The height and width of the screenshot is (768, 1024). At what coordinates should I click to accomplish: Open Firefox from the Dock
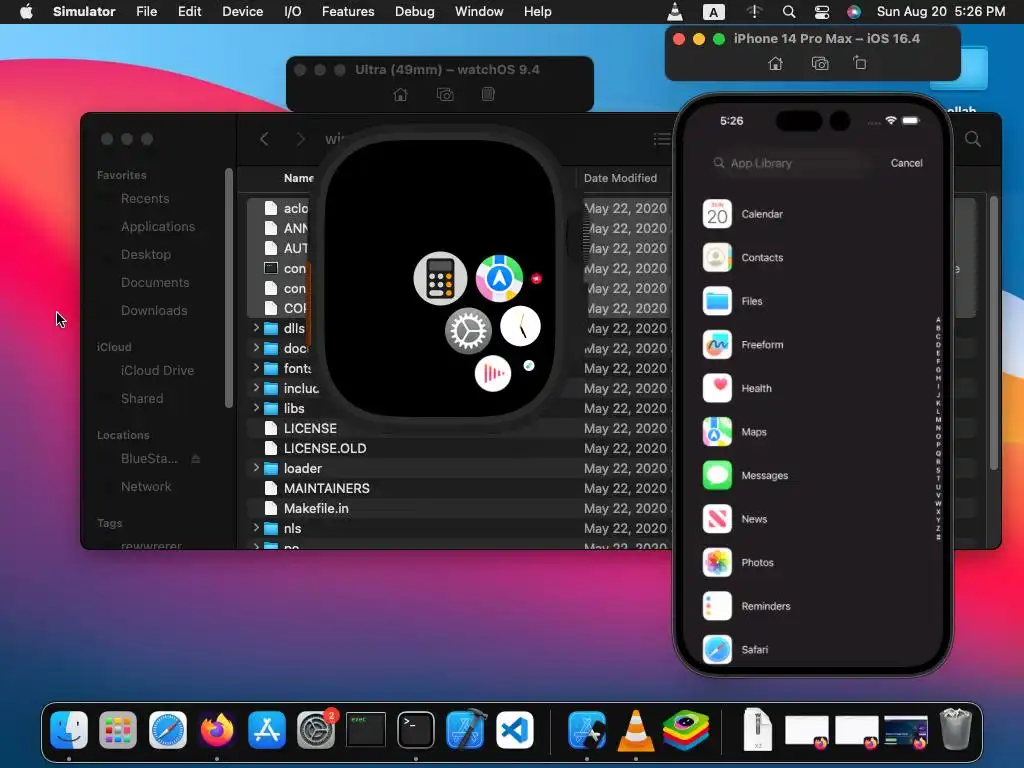tap(217, 729)
